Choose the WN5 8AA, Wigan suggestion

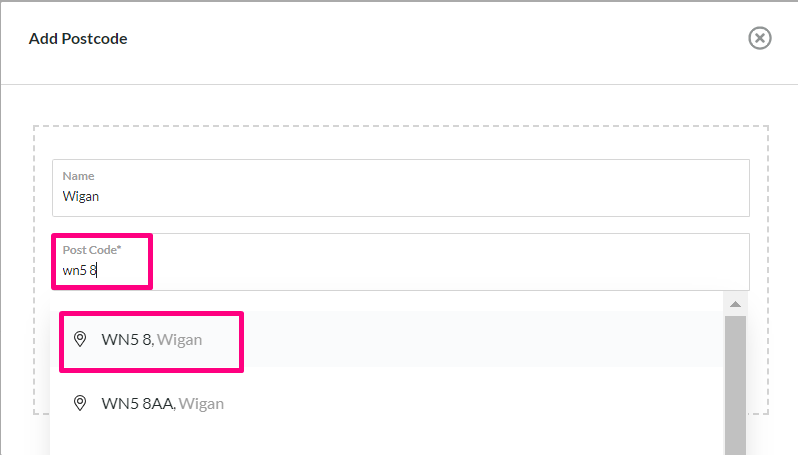click(387, 403)
